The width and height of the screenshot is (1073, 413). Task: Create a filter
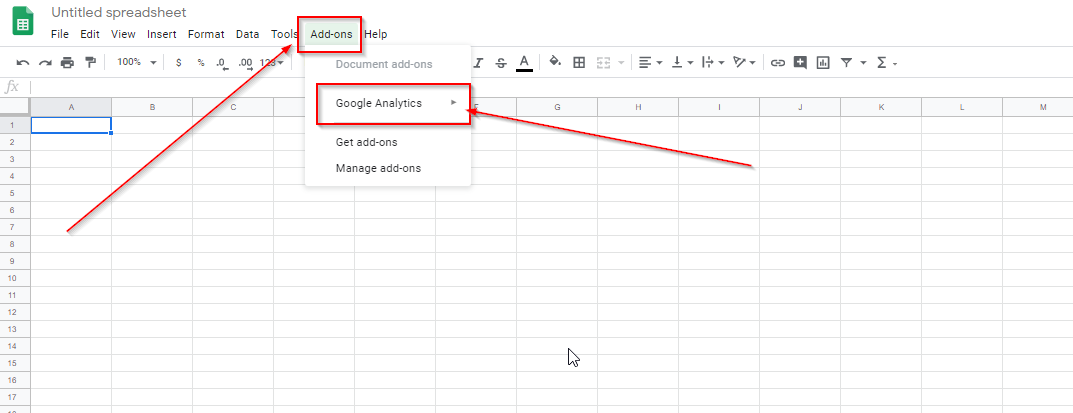click(x=846, y=63)
